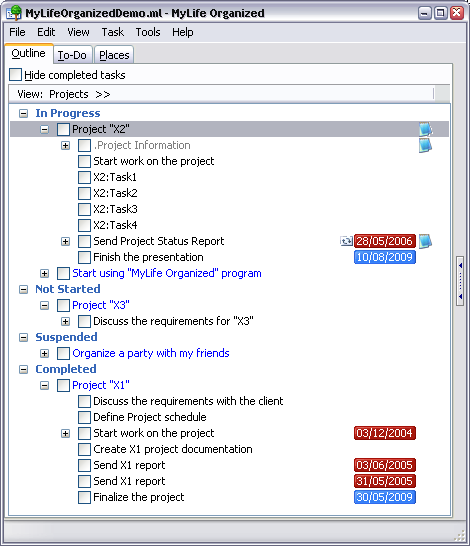The height and width of the screenshot is (546, 470).
Task: Open the Help menu
Action: click(x=182, y=32)
